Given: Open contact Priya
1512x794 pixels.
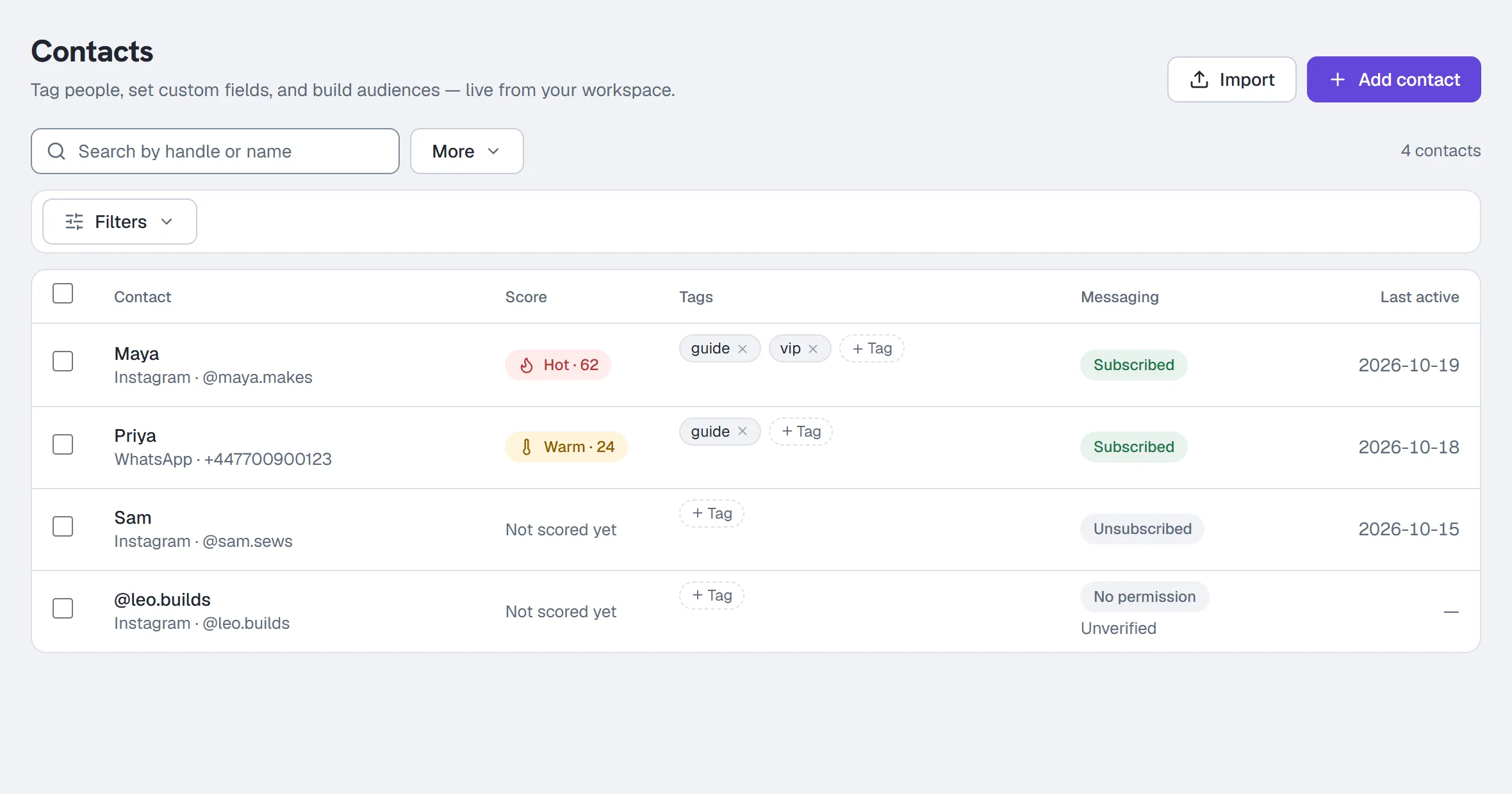Looking at the screenshot, I should (x=135, y=436).
